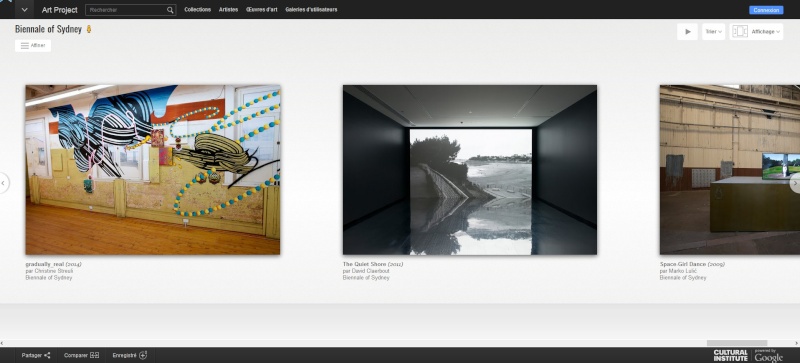
Task: Open the Artistes menu
Action: 229,10
